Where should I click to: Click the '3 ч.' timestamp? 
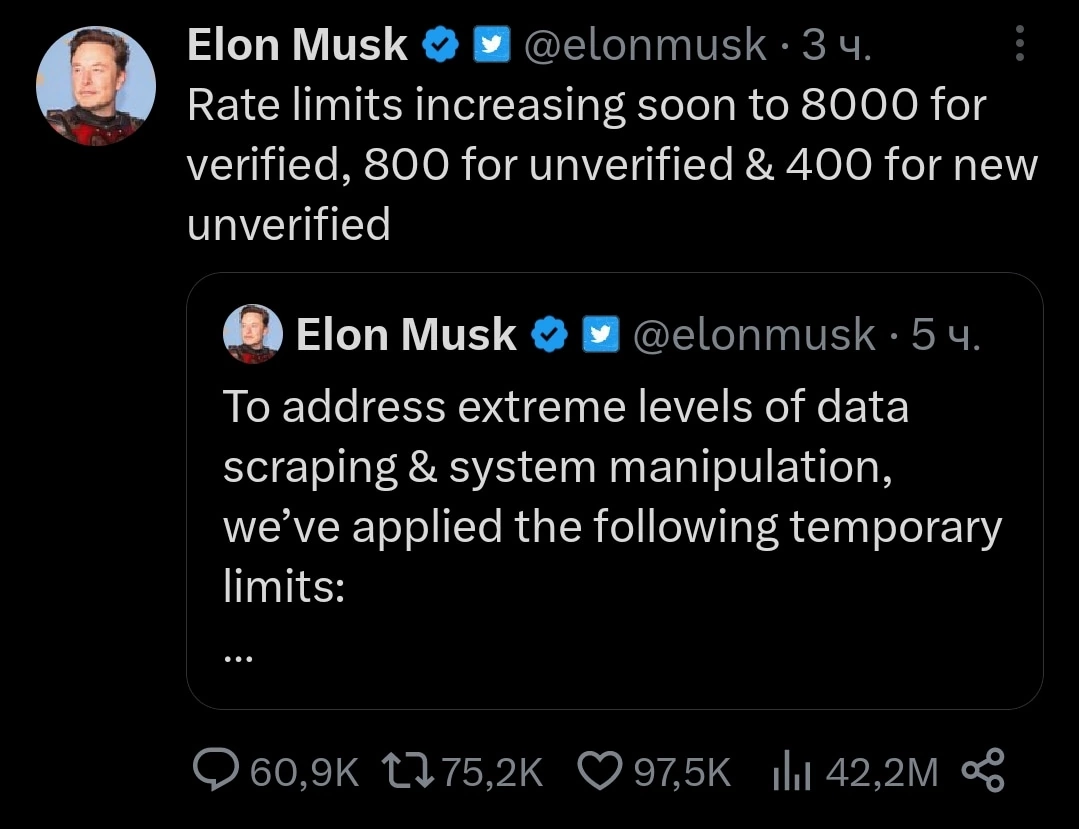(x=836, y=46)
